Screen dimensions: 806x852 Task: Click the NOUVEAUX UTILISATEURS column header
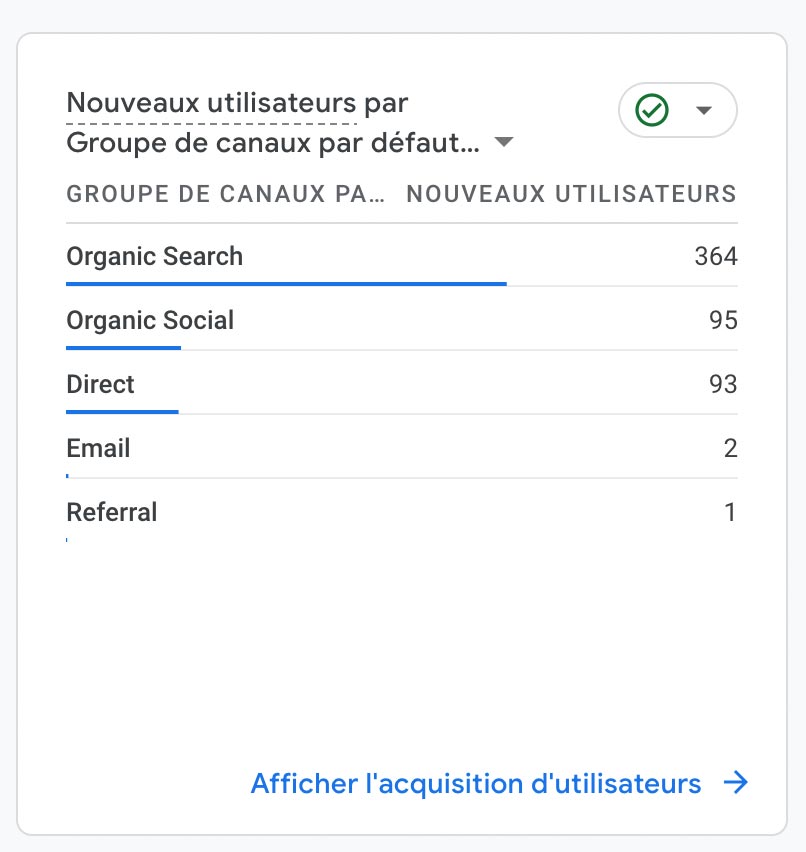tap(572, 194)
